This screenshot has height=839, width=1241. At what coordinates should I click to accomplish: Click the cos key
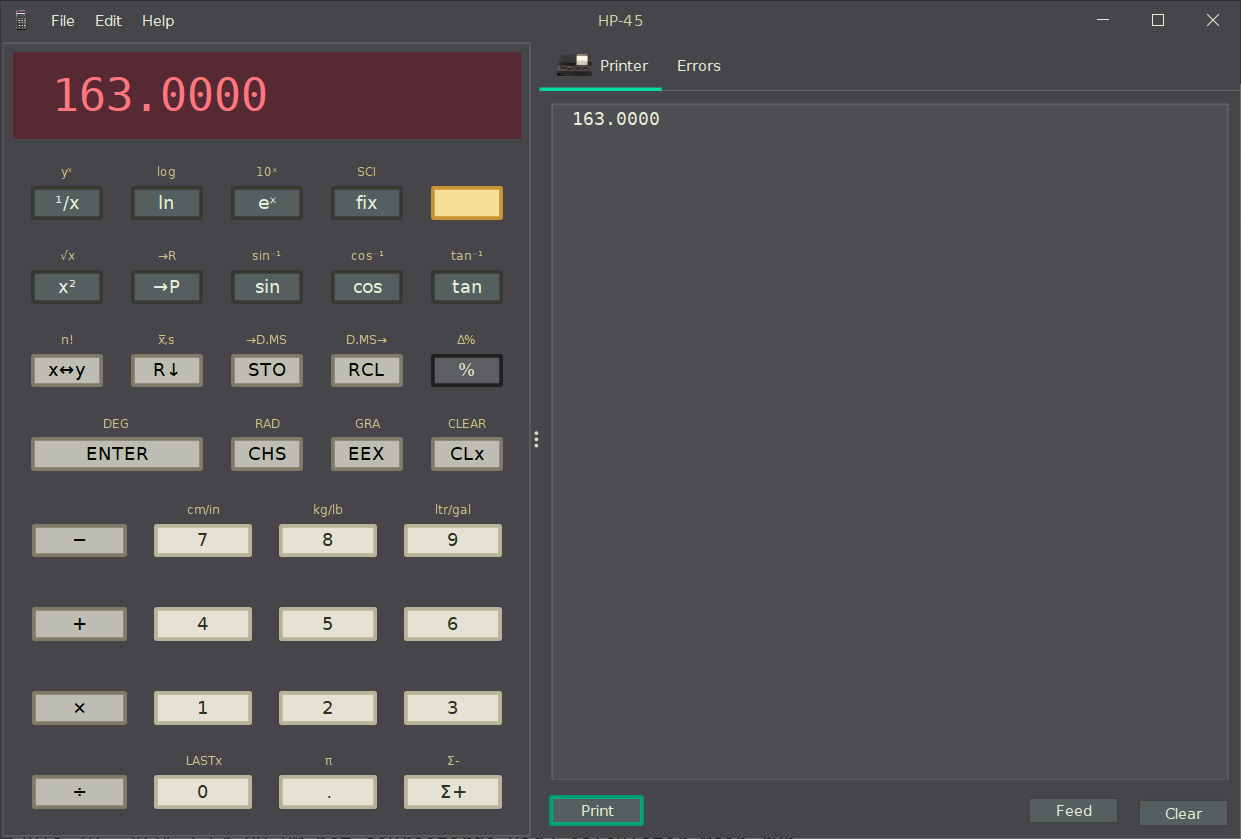[x=367, y=287]
